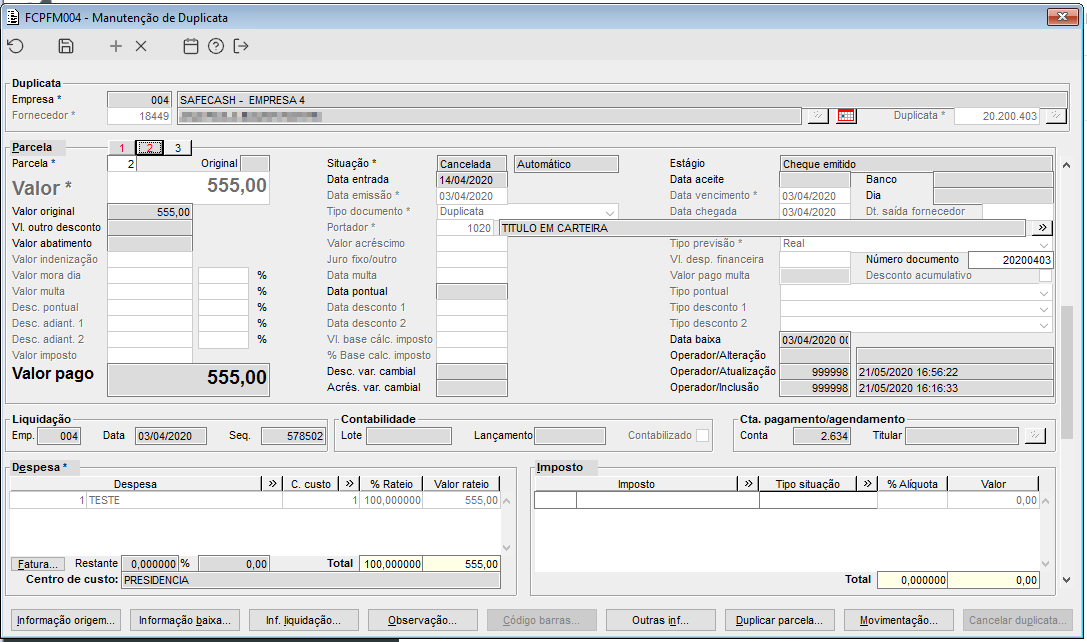The image size is (1087, 642).
Task: Click the Titular lookup button
Action: pyautogui.click(x=1035, y=435)
